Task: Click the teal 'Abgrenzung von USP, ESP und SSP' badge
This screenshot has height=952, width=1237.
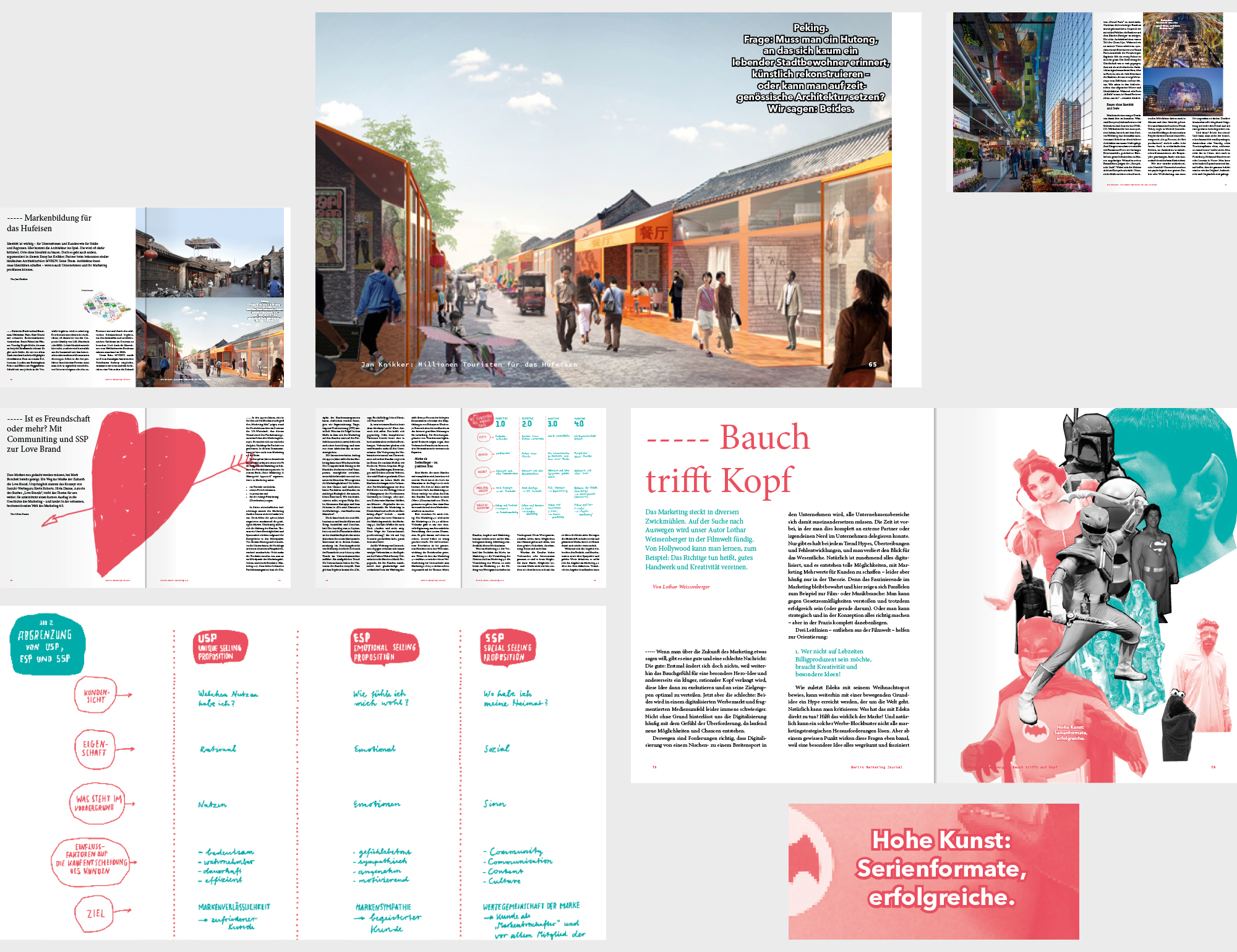Action: pos(46,645)
